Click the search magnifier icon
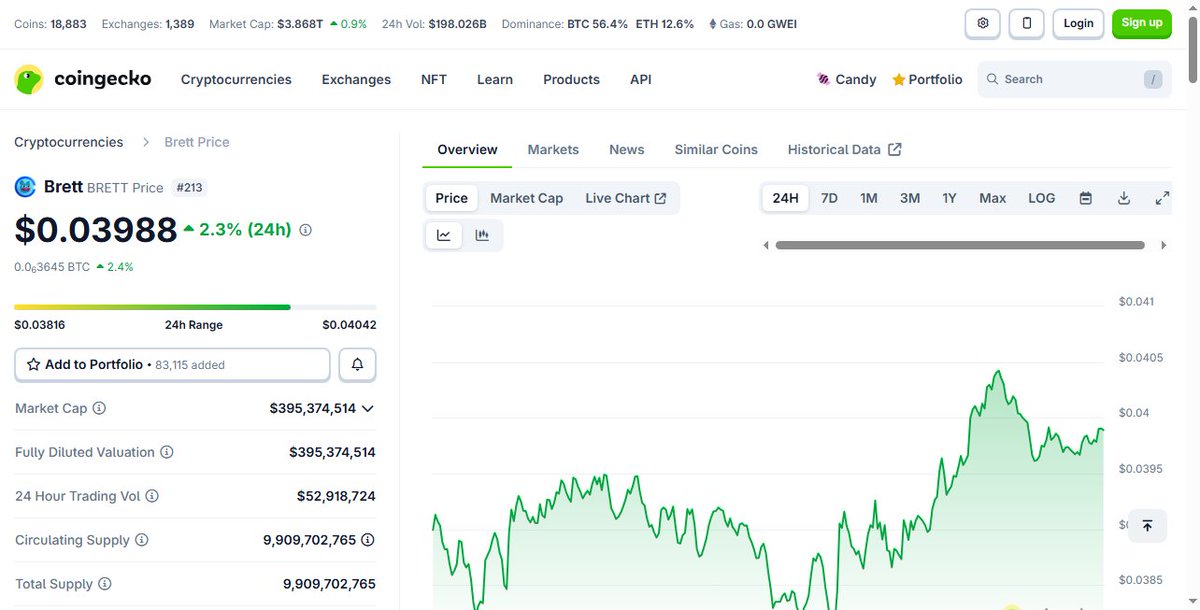This screenshot has height=610, width=1200. point(992,79)
